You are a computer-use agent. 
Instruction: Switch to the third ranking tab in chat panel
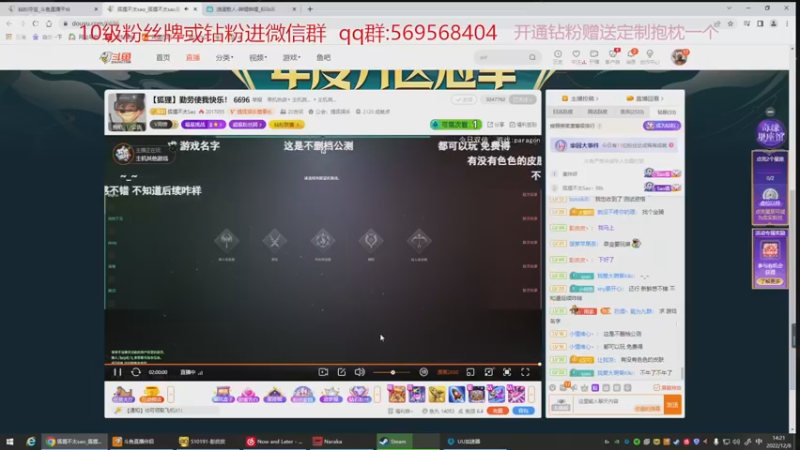click(632, 112)
